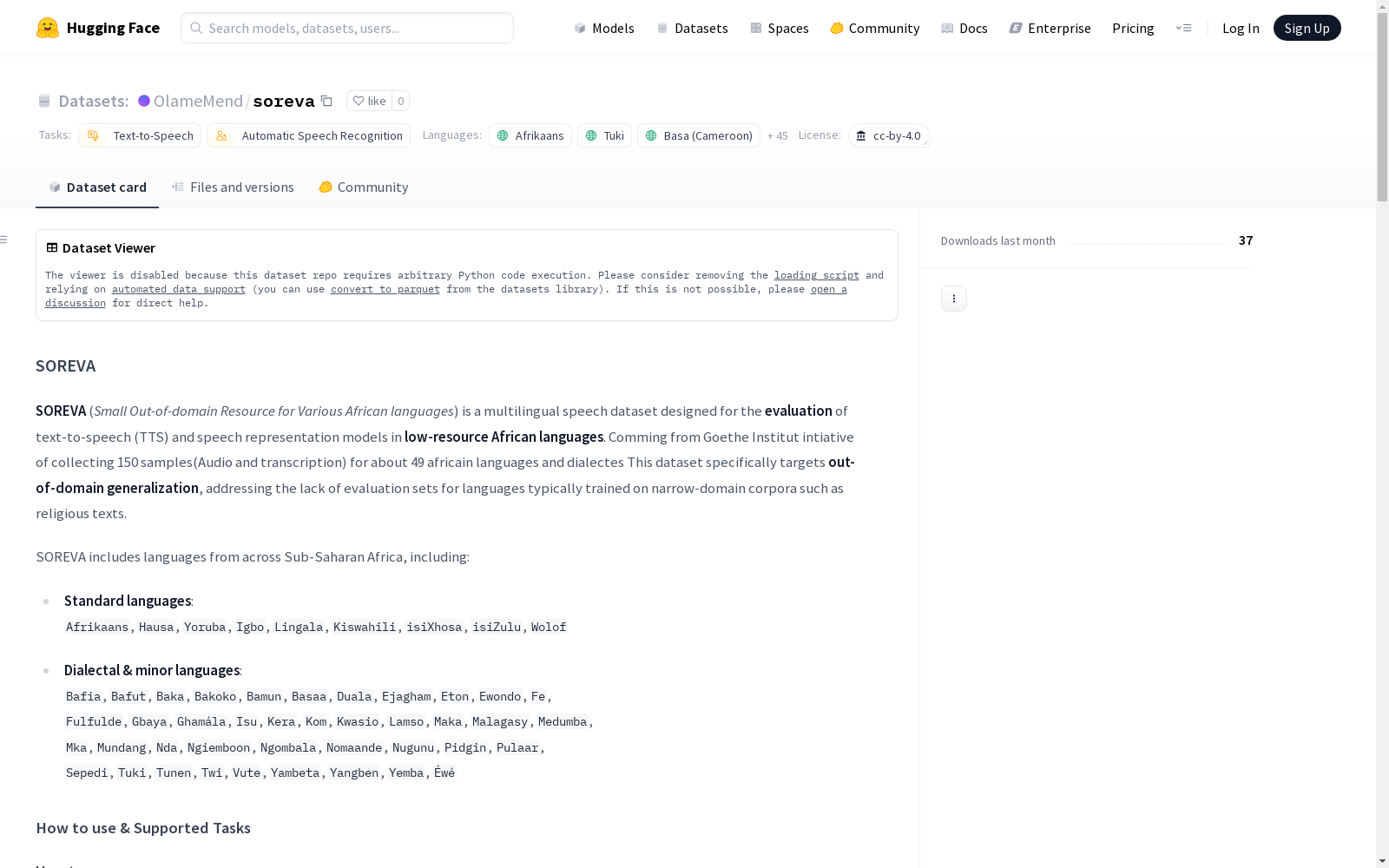Image resolution: width=1389 pixels, height=868 pixels.
Task: Click the globe icon next to Afrikaans
Action: (503, 135)
